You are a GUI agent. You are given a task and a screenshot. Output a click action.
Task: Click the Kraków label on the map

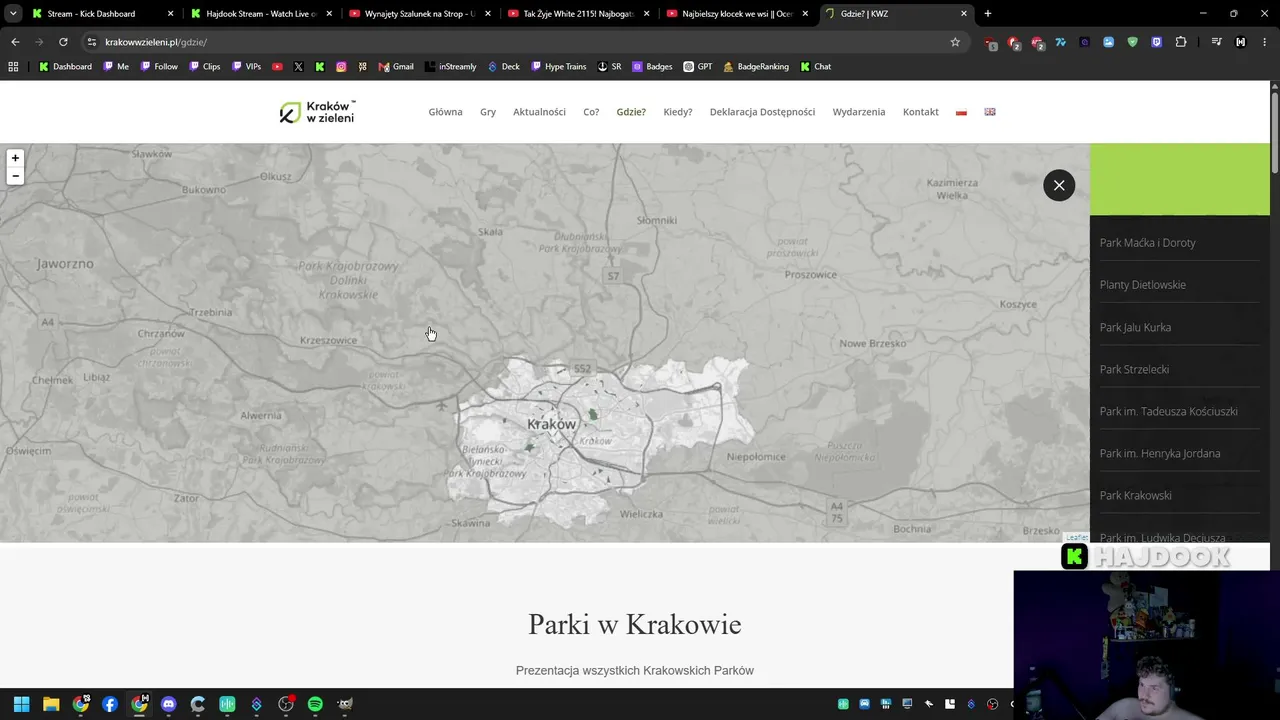pos(552,424)
